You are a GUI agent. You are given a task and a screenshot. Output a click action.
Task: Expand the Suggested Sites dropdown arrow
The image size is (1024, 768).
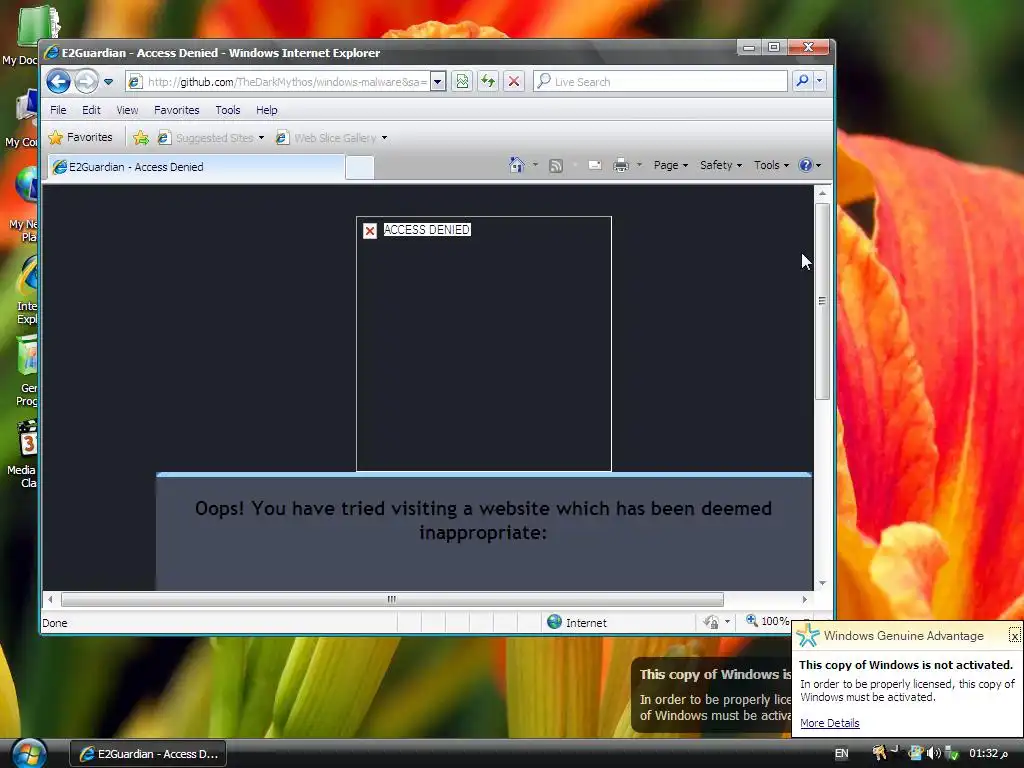[x=261, y=138]
